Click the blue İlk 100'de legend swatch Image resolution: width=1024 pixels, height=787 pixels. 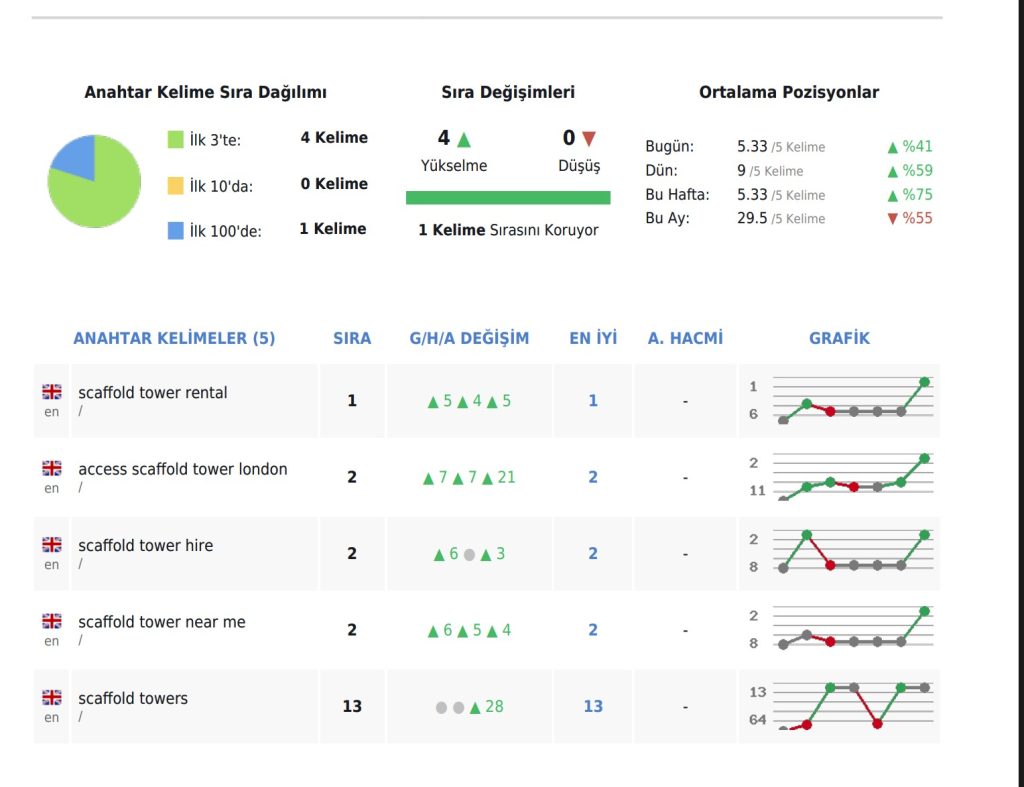[x=176, y=231]
